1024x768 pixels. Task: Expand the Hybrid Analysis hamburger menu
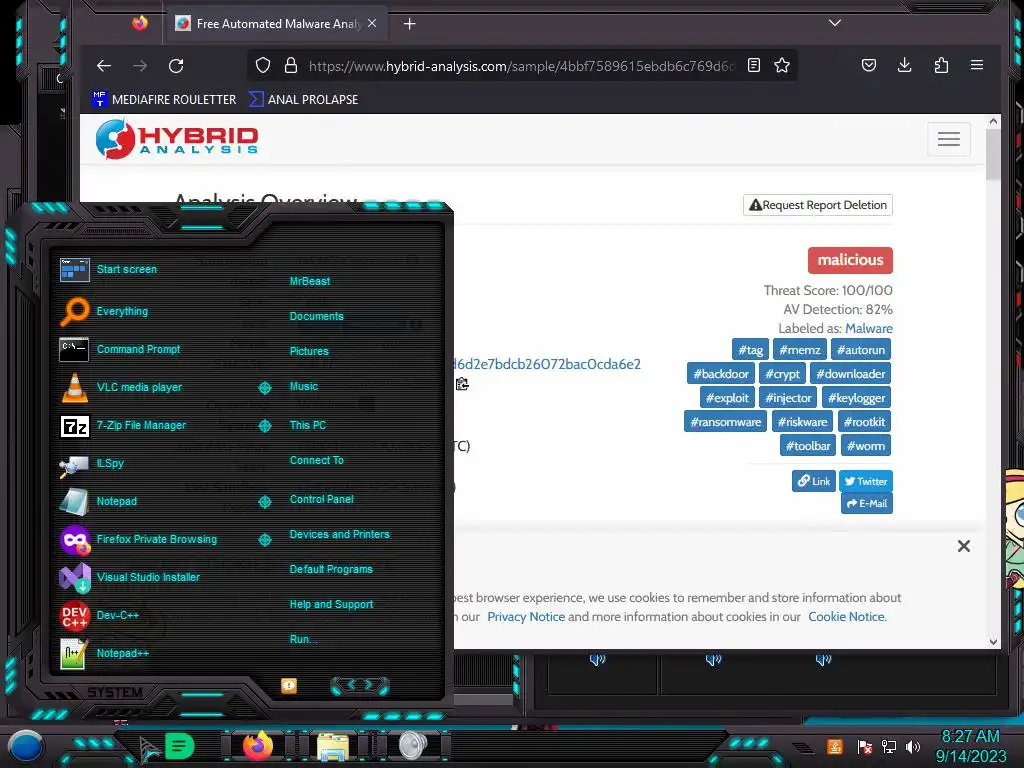pyautogui.click(x=948, y=138)
